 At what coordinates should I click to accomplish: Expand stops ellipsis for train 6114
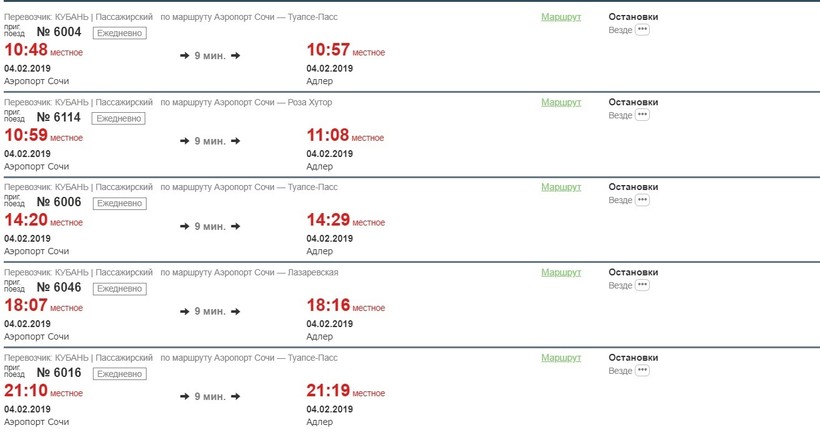(642, 115)
